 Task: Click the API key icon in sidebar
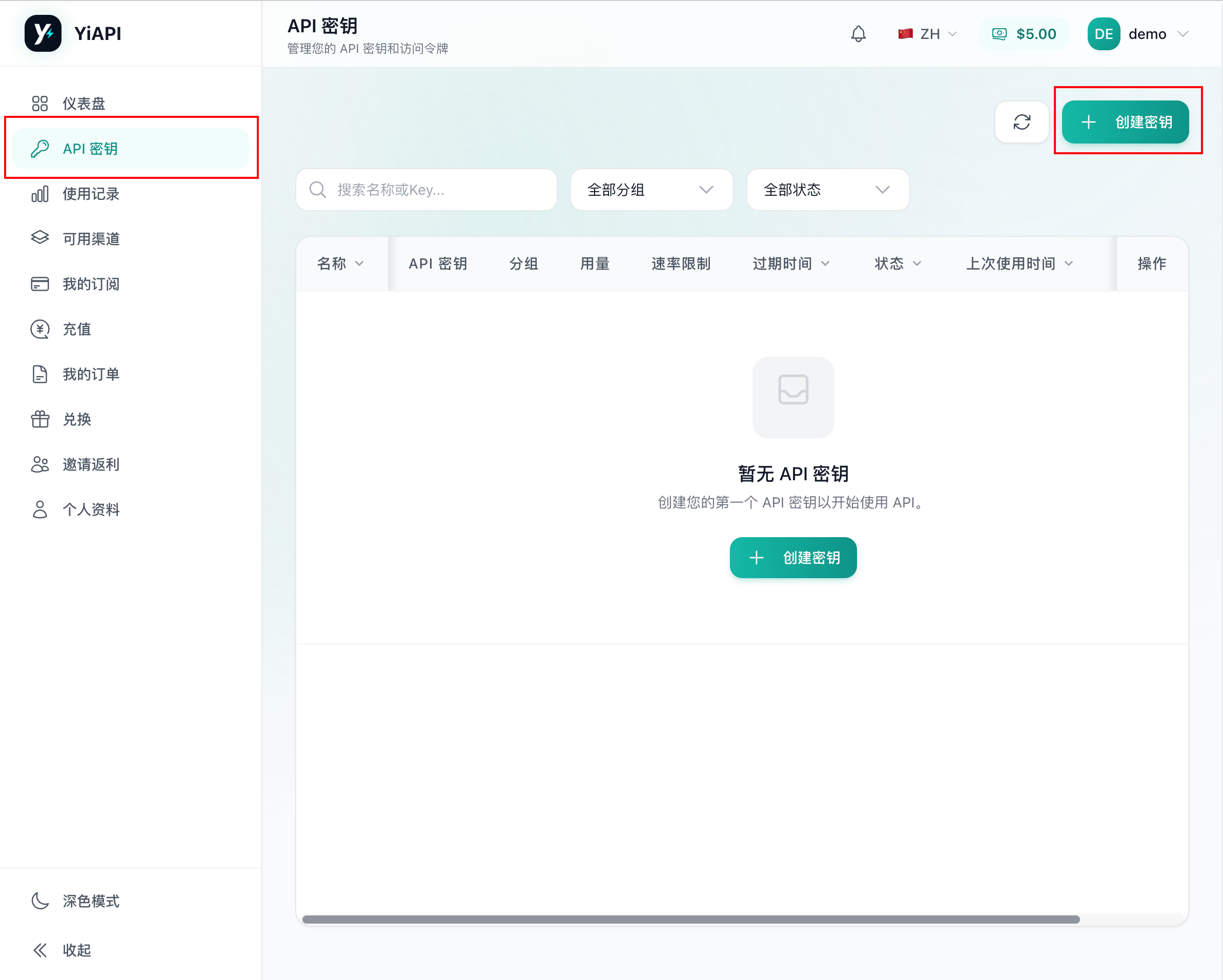(x=39, y=149)
